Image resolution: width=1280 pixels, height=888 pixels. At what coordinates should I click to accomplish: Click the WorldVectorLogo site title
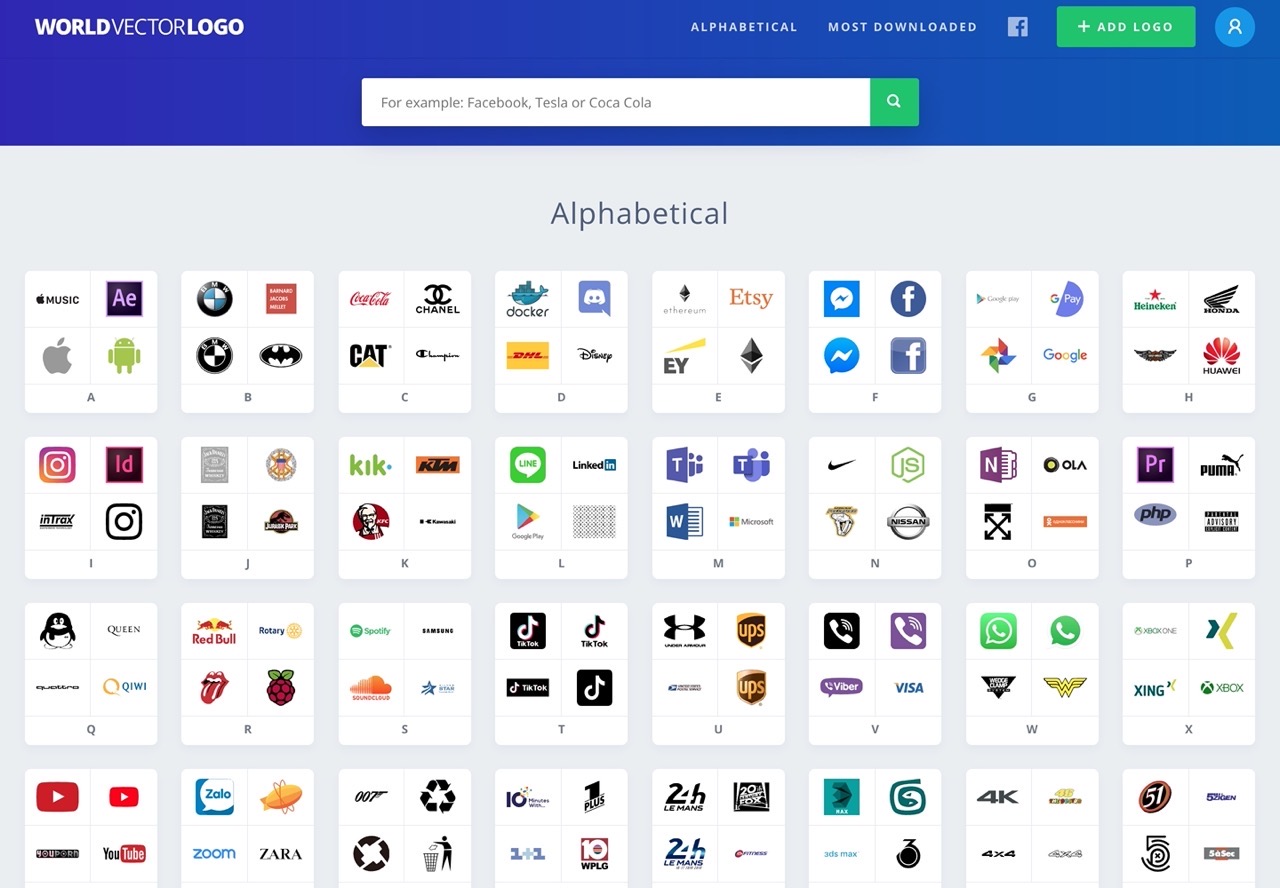139,27
